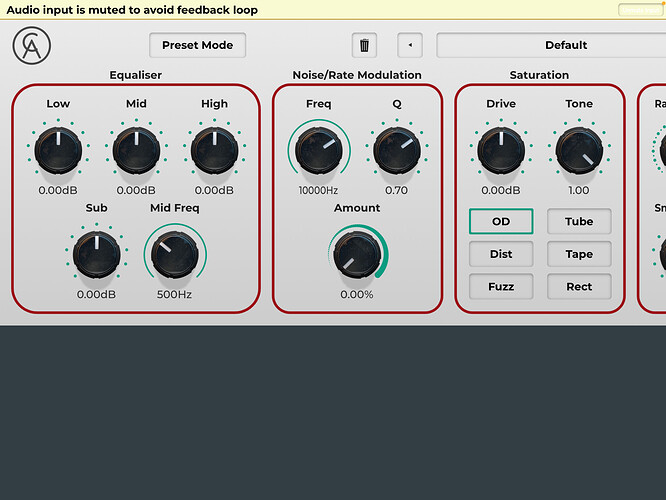Click the High 0.00dB value readout
The height and width of the screenshot is (500, 666).
pos(214,190)
